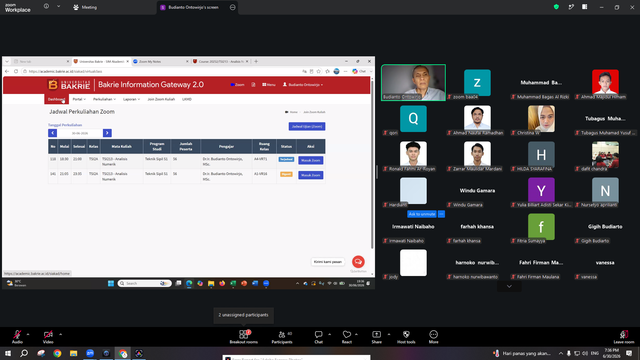Start sharing with the Share icon
Screen dimensions: 640x360
[x=376, y=337]
